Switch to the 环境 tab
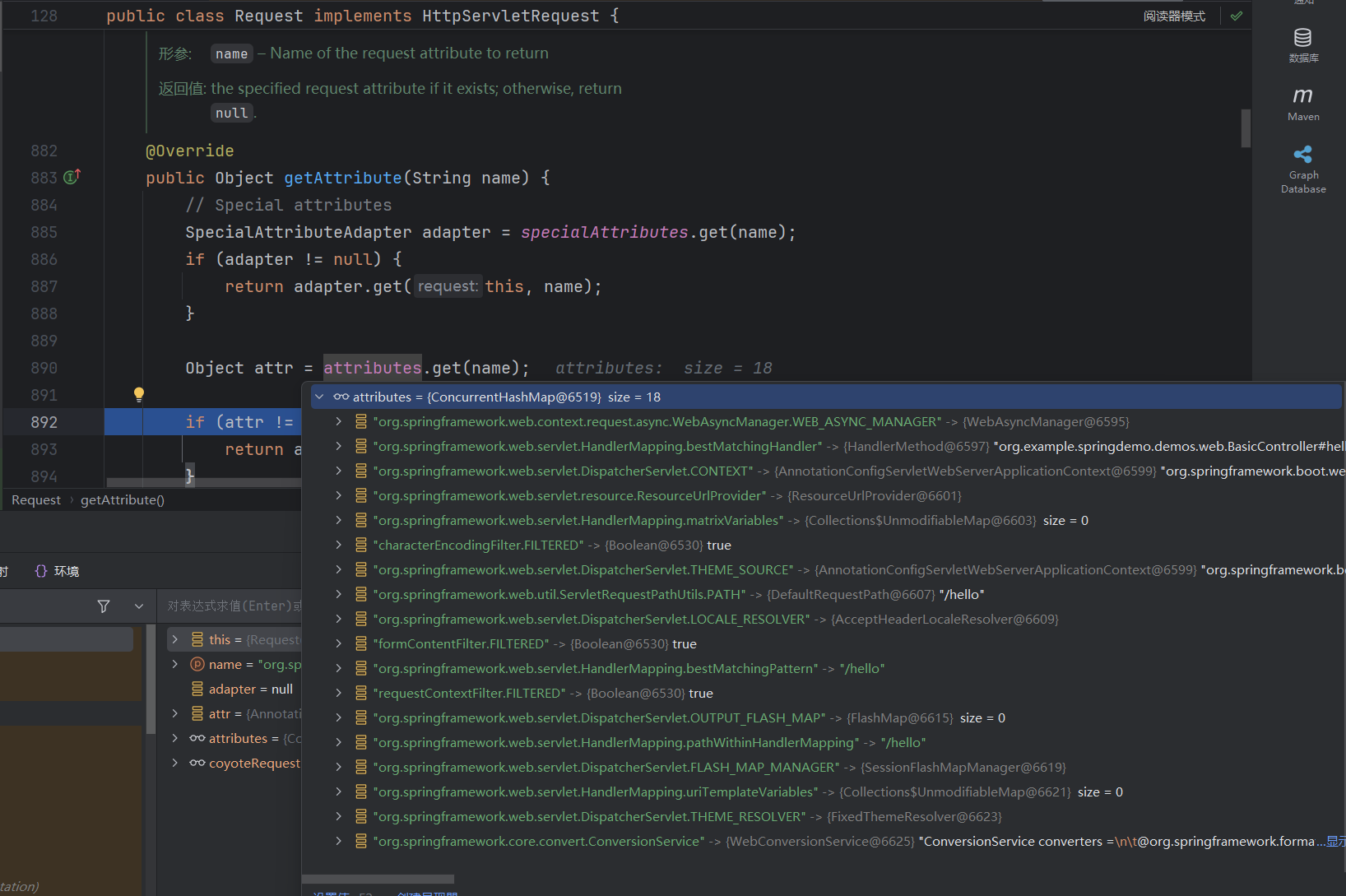This screenshot has width=1346, height=896. 58,571
